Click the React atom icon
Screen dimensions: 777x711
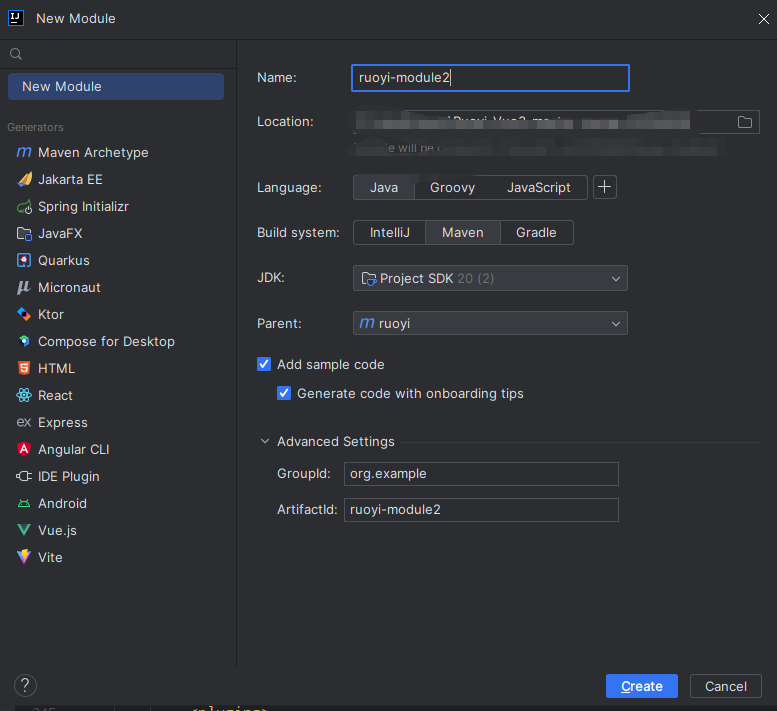tap(24, 395)
